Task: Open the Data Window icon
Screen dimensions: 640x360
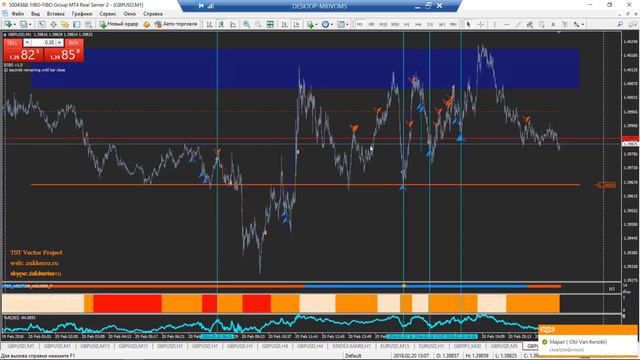Action: pos(53,24)
